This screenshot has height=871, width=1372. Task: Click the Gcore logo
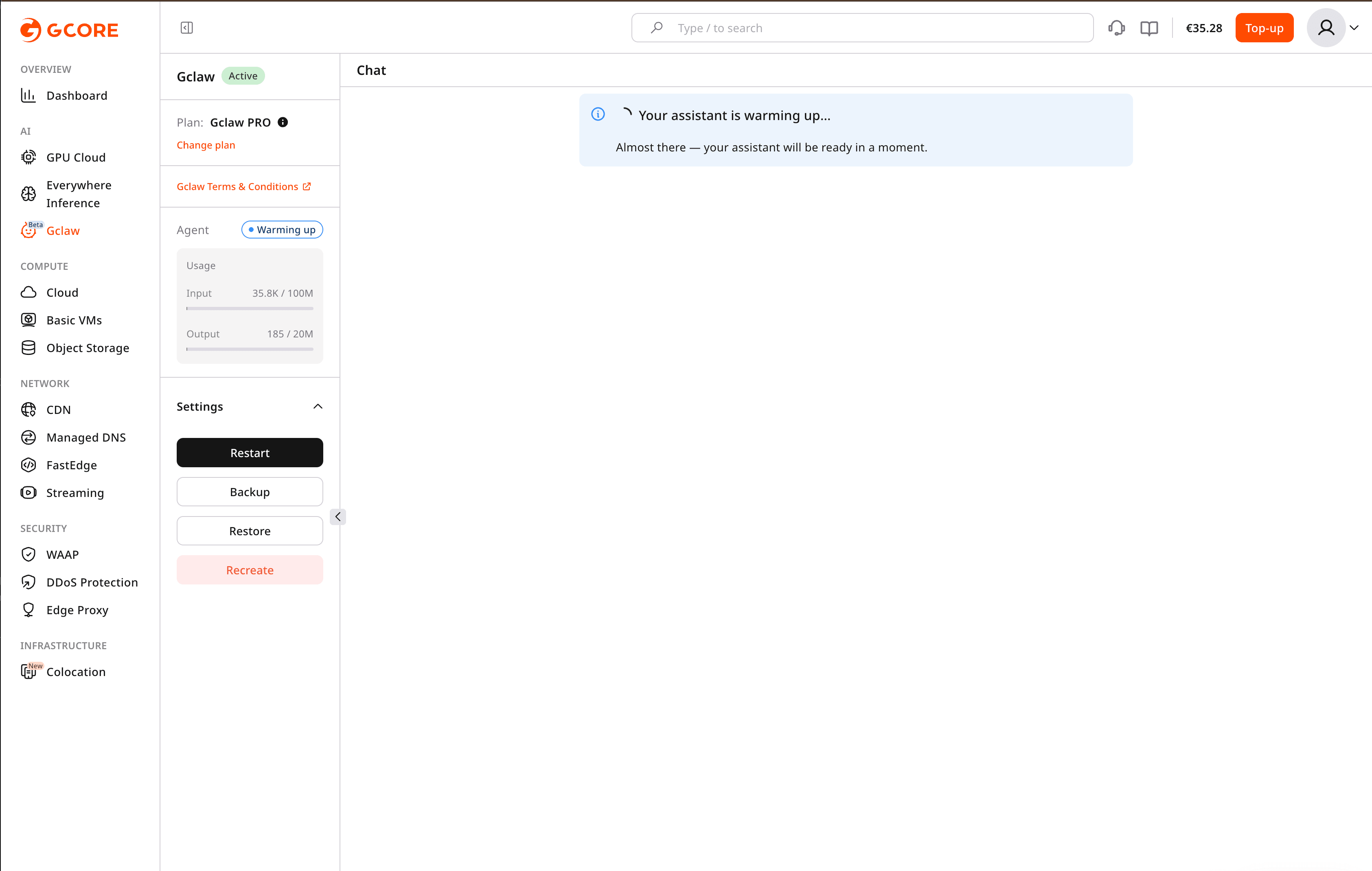pyautogui.click(x=69, y=30)
